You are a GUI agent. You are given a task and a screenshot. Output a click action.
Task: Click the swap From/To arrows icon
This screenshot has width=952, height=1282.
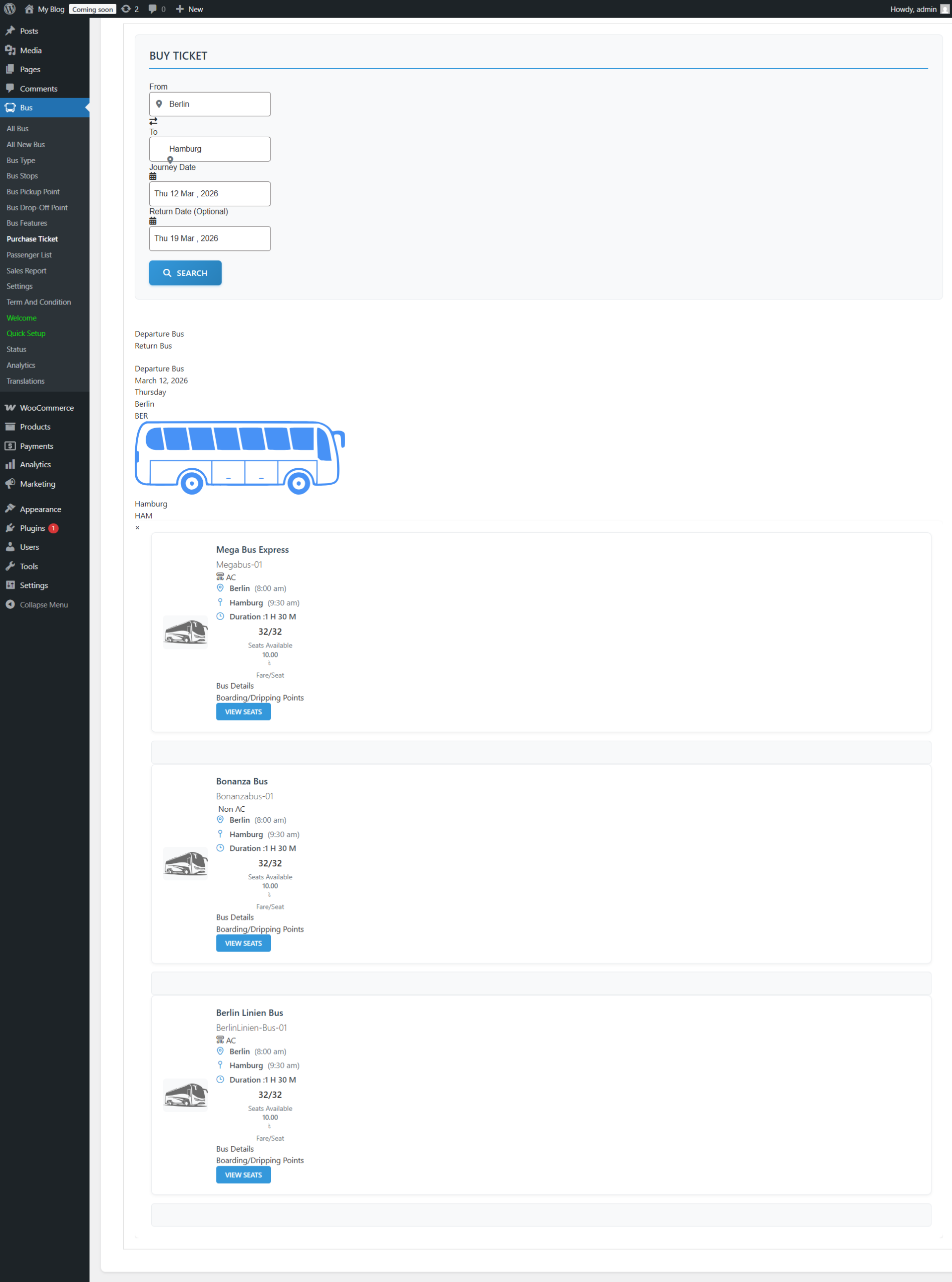[153, 122]
